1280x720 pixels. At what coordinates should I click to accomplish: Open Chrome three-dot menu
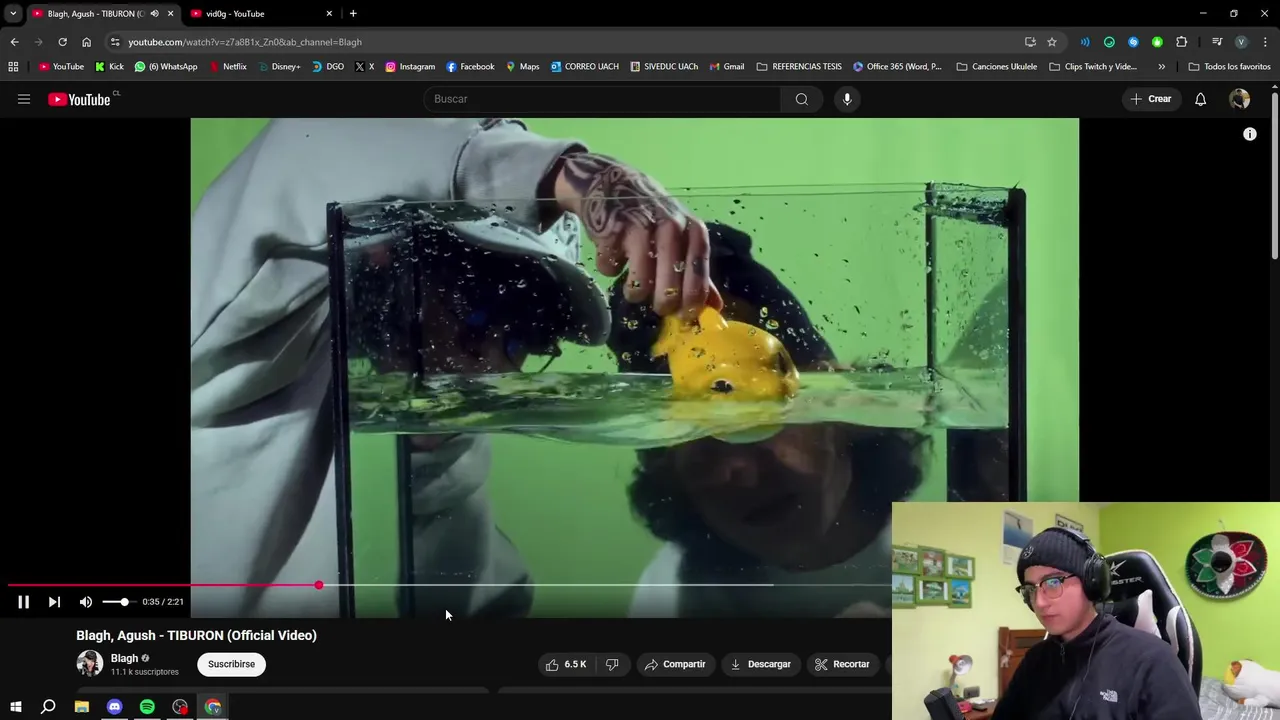(1266, 42)
